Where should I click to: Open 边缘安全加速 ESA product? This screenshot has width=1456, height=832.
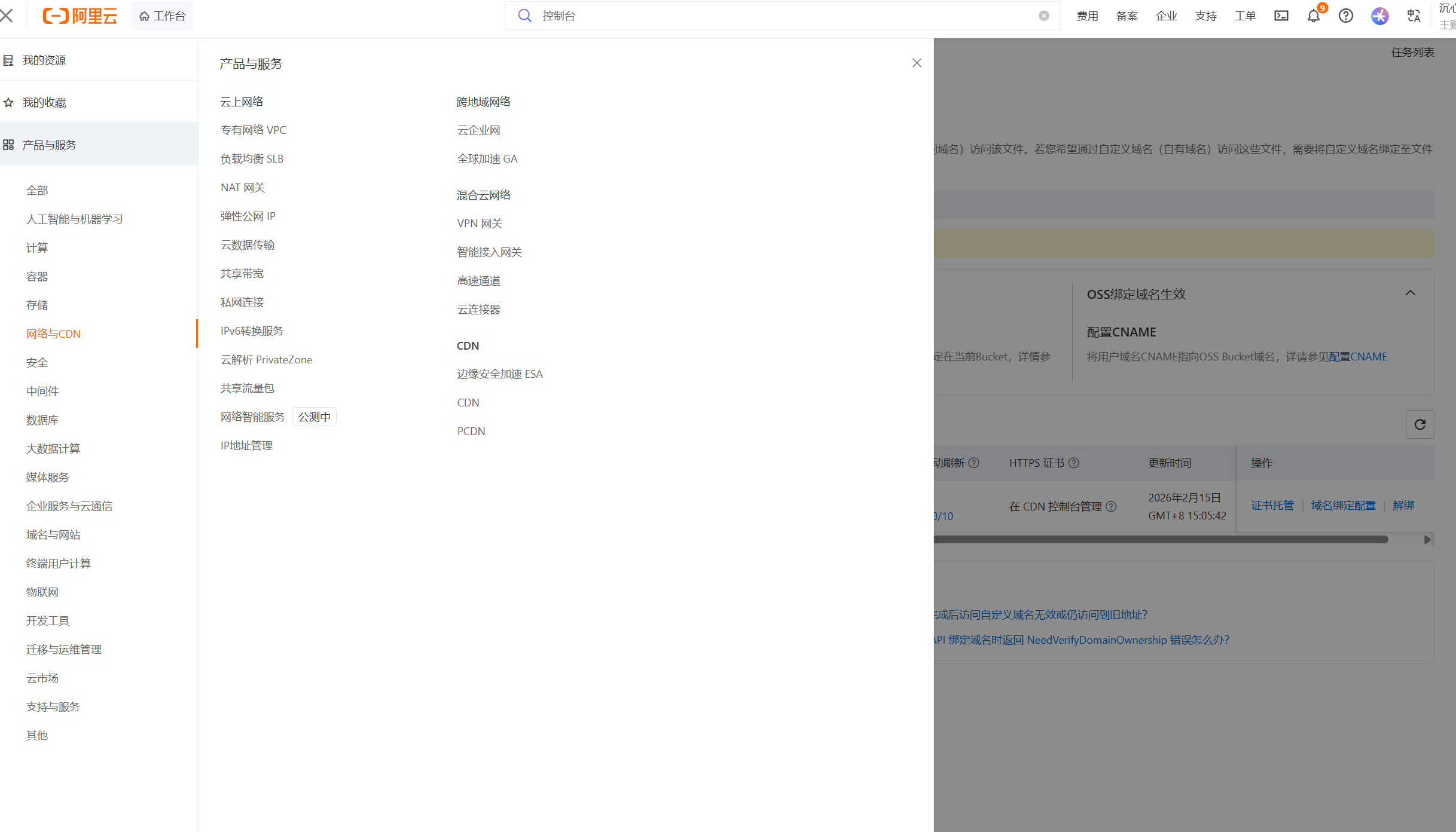tap(500, 374)
